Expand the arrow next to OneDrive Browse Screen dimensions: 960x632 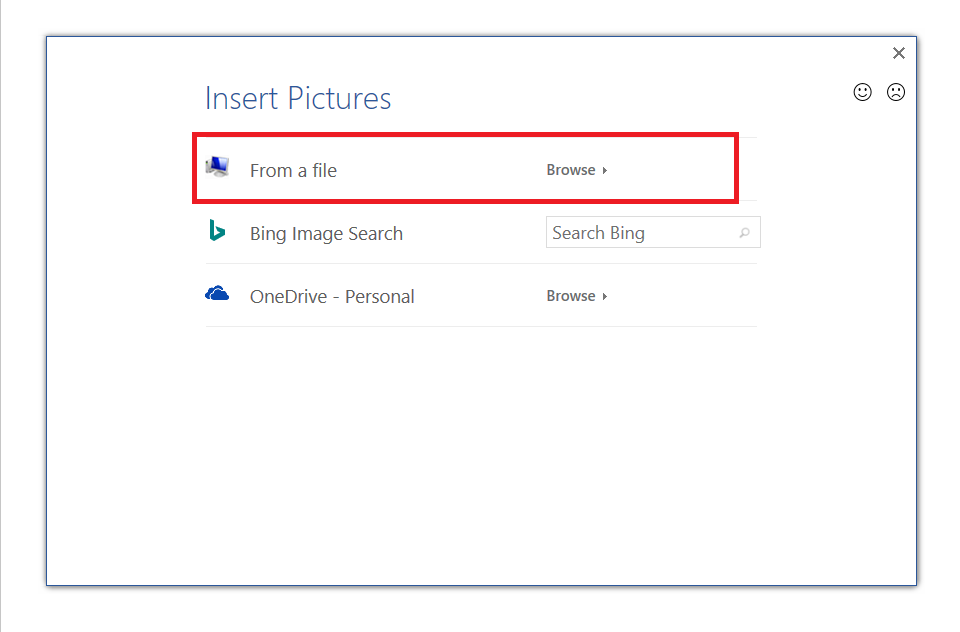(605, 297)
